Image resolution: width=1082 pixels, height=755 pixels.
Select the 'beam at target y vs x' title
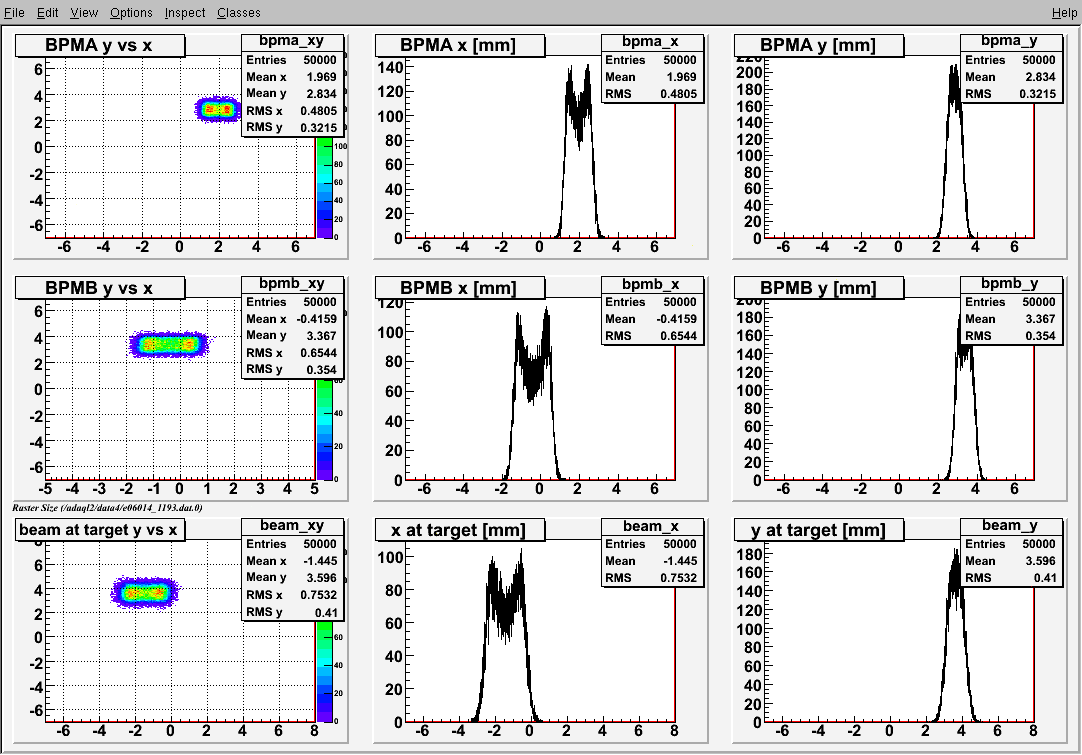pyautogui.click(x=100, y=530)
